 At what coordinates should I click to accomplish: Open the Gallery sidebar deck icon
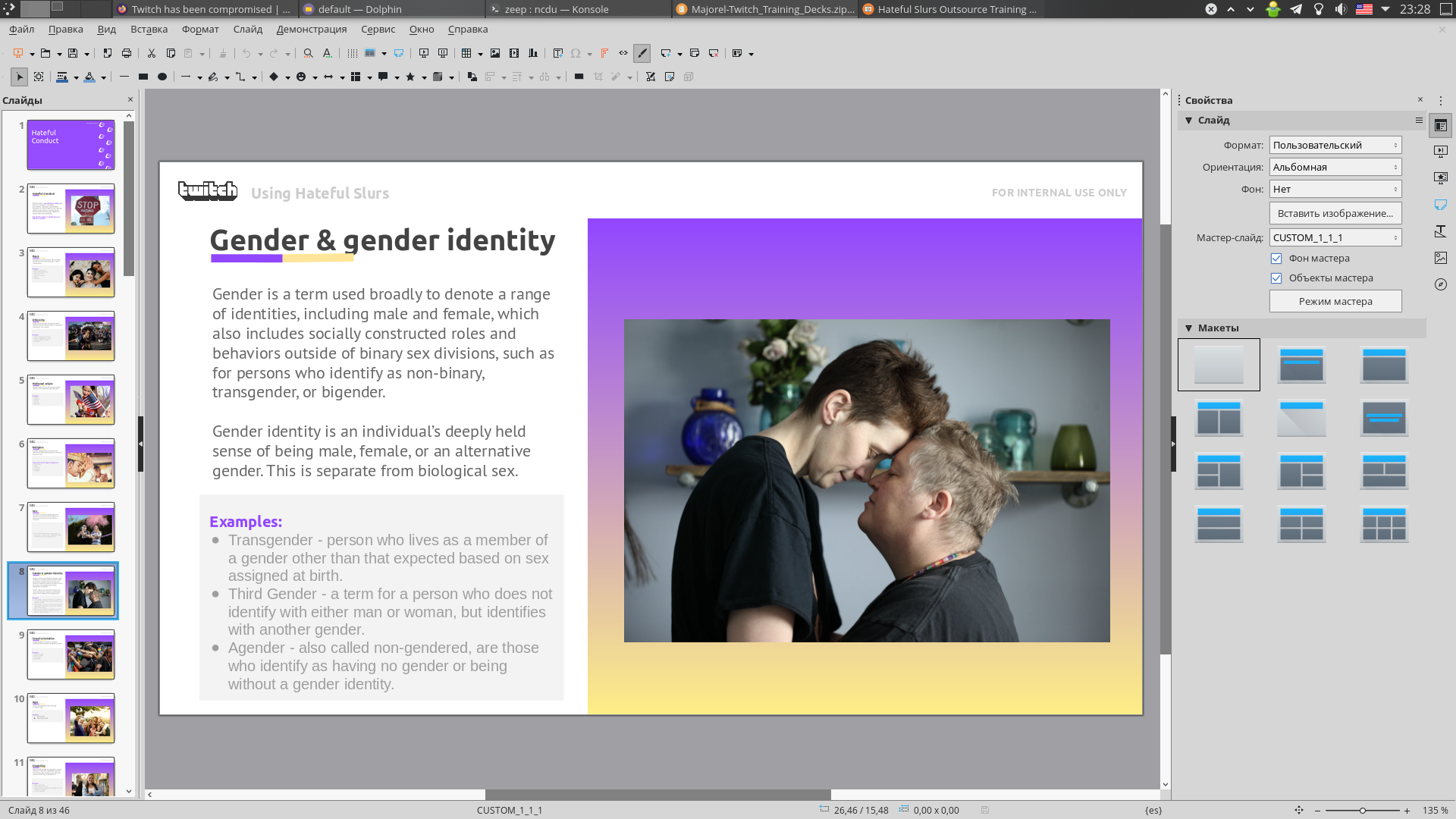click(x=1441, y=258)
